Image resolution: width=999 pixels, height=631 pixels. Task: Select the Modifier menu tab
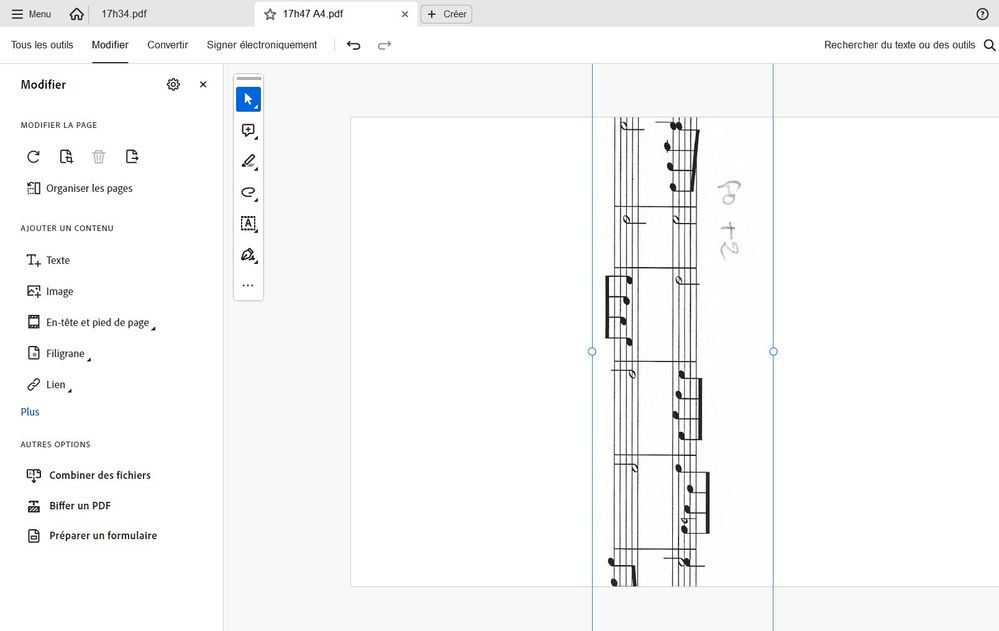pos(110,45)
